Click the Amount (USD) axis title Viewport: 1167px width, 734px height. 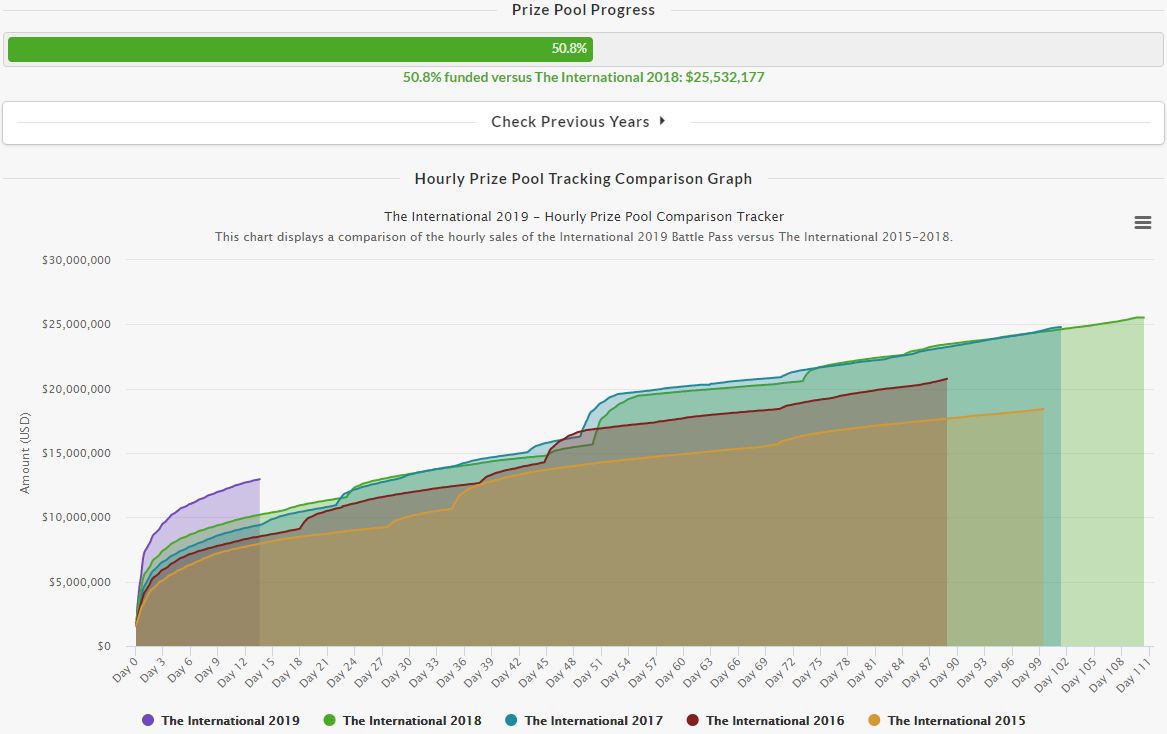25,453
